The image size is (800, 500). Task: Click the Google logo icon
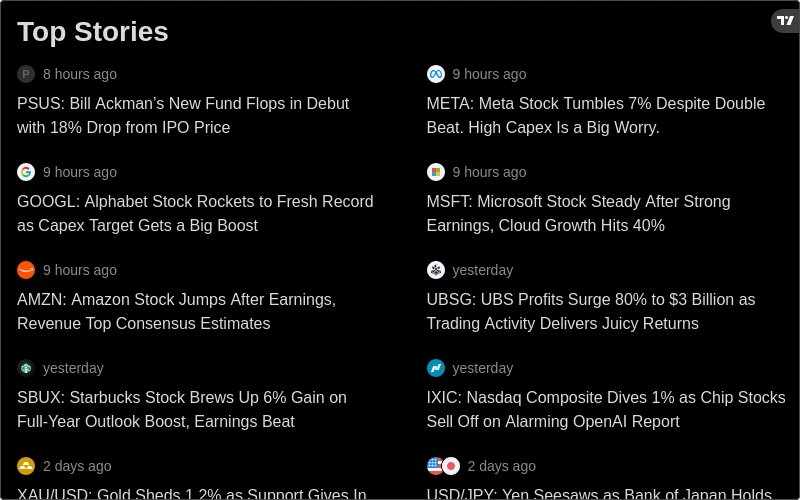26,172
